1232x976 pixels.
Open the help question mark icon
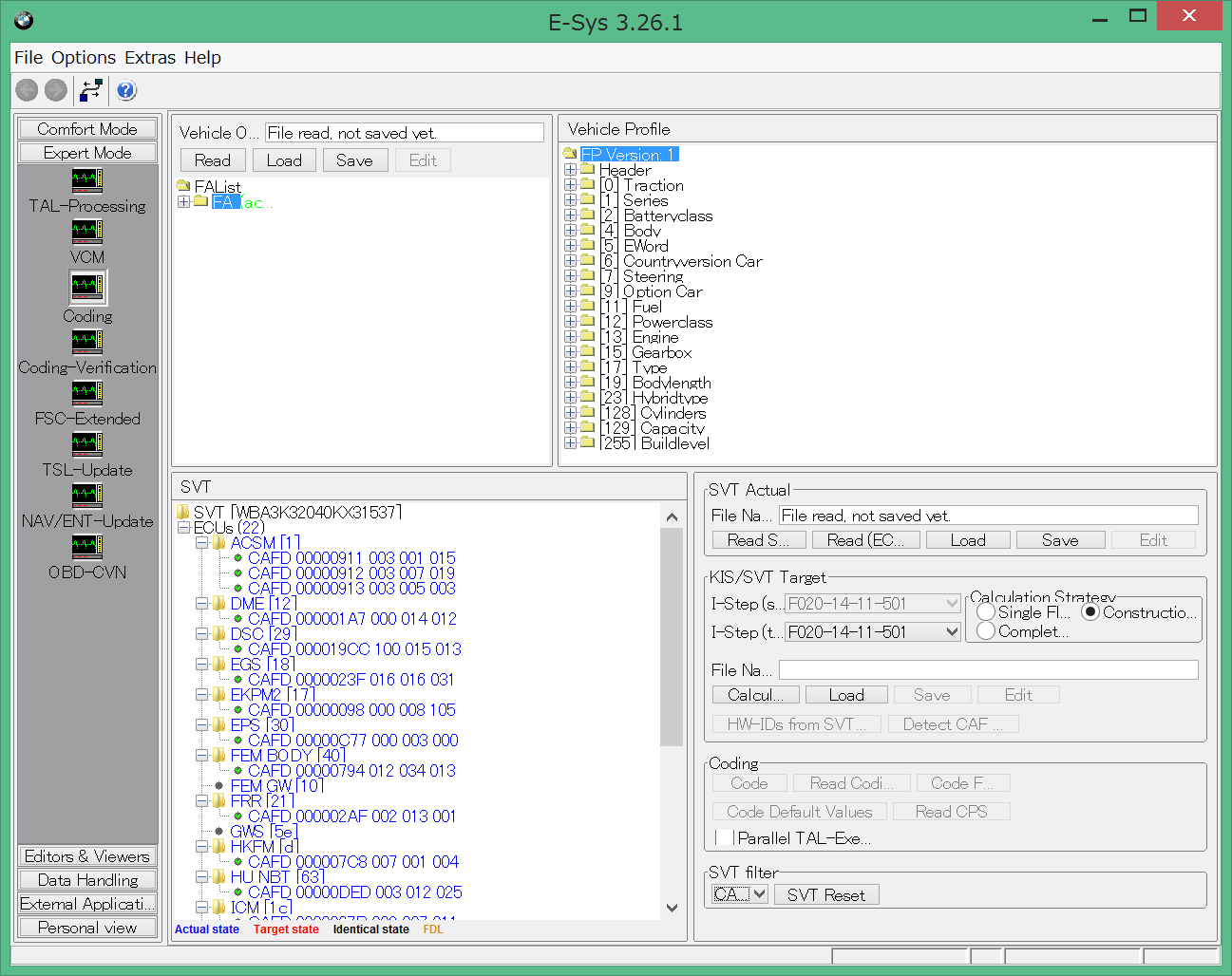pos(126,90)
